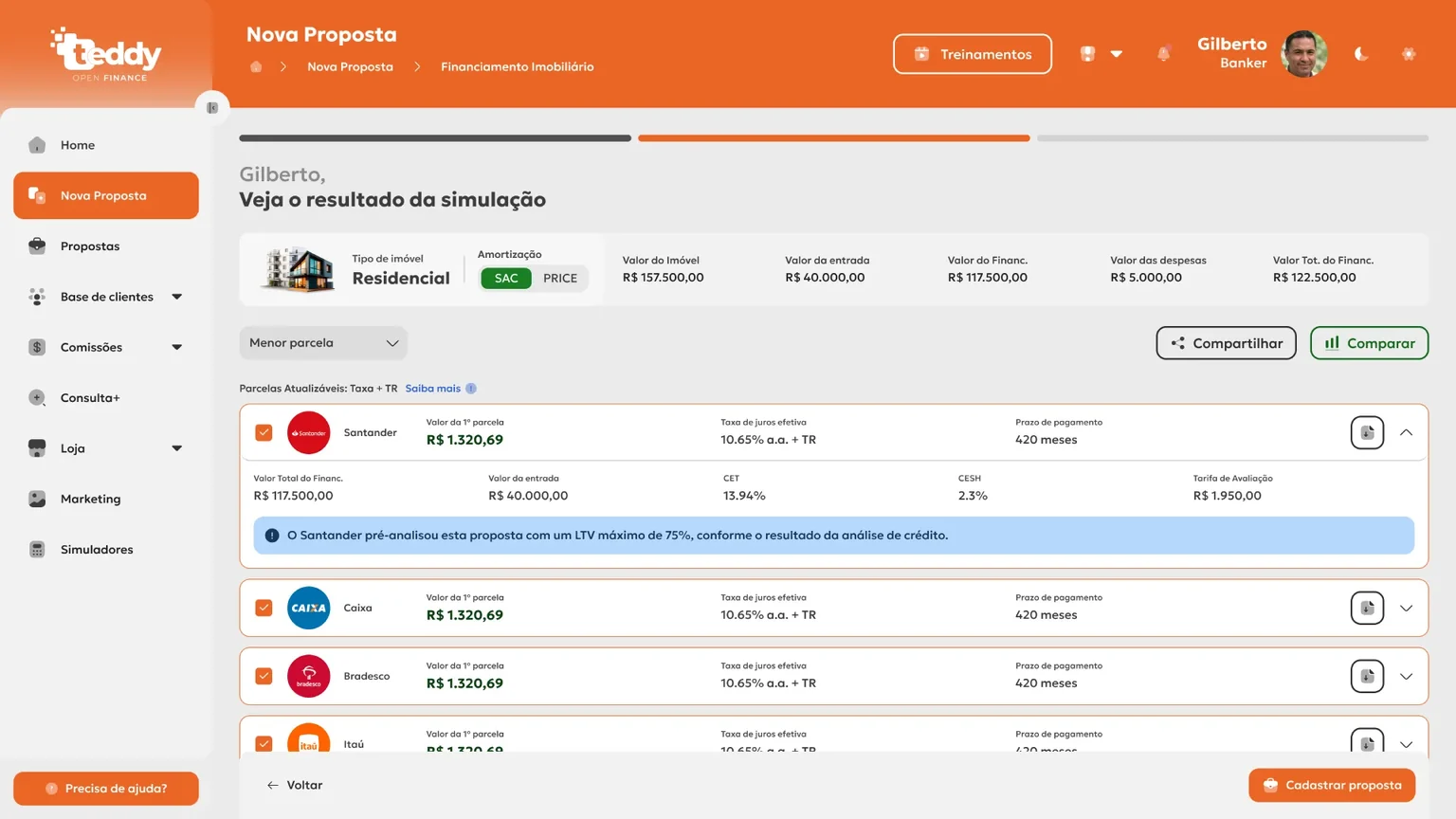Click the first dark progress step bar
The height and width of the screenshot is (819, 1456).
[x=435, y=138]
